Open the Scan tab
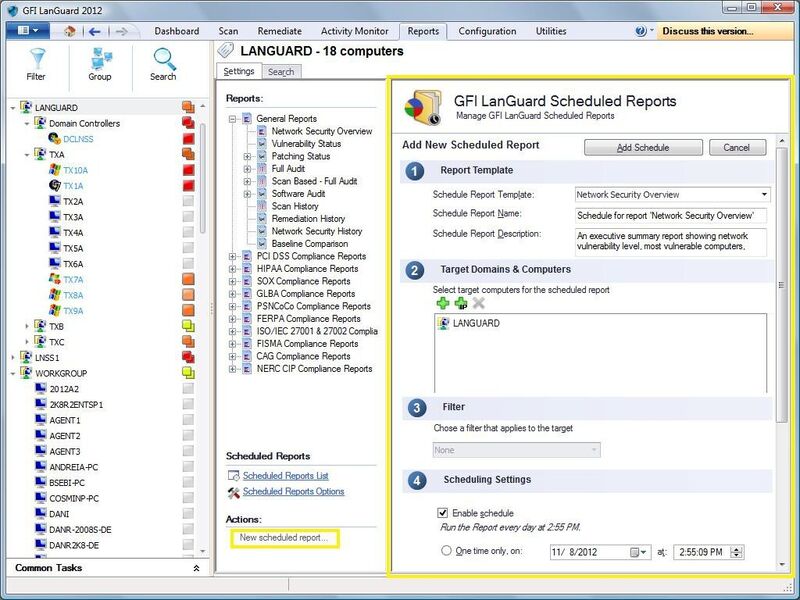800x600 pixels. point(228,31)
